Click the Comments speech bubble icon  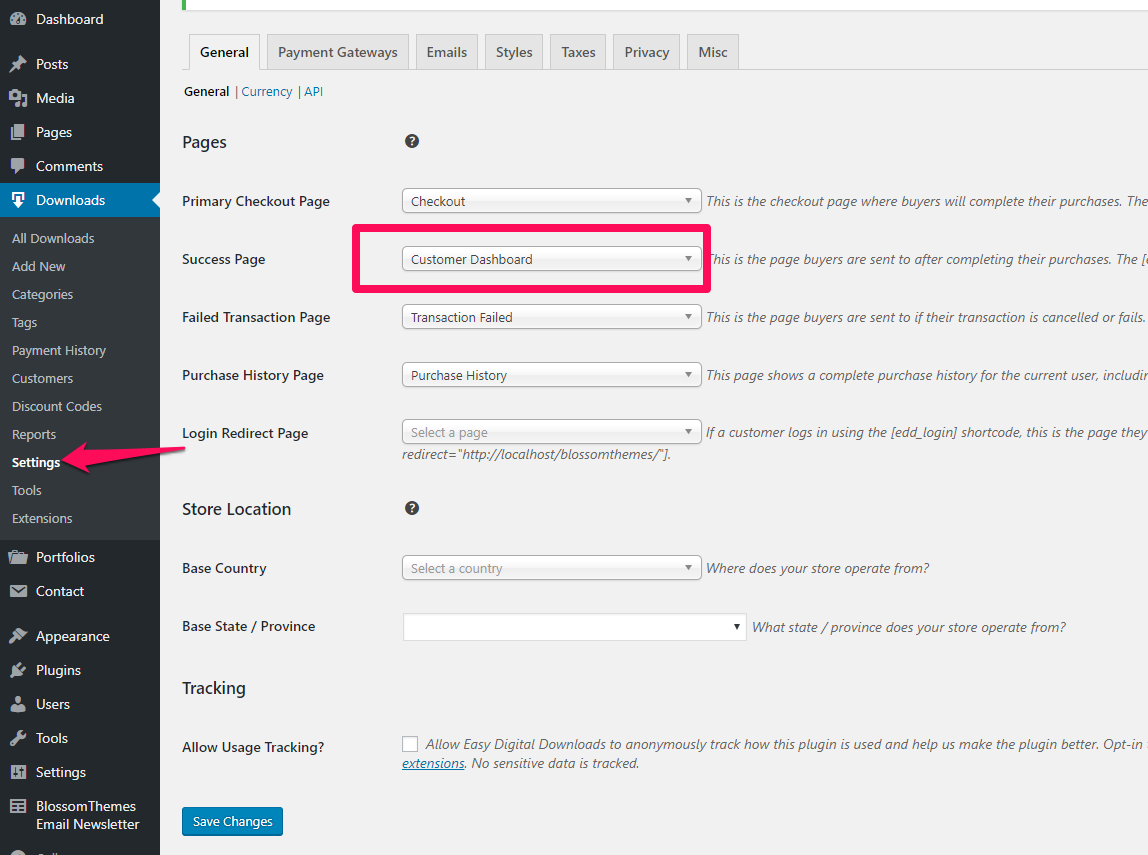[x=18, y=166]
